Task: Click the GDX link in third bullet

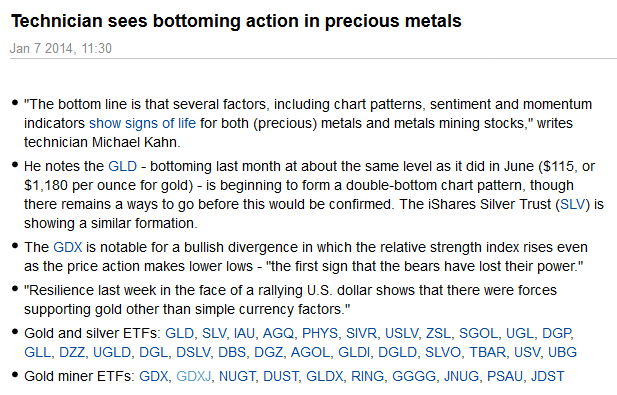Action: point(68,247)
